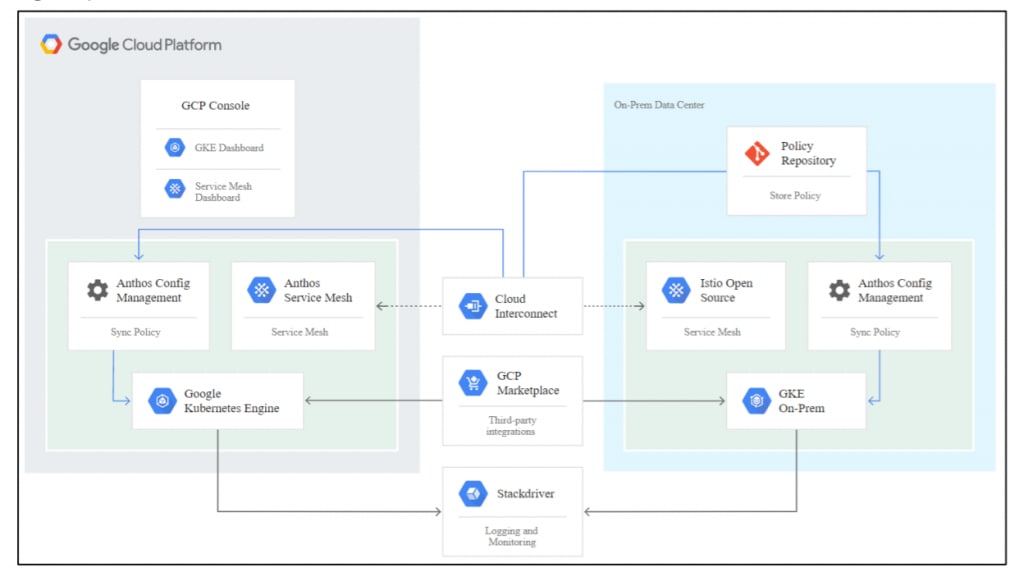Click the gear icon of cloud-side Anthos Config Management
The width and height of the screenshot is (1024, 577).
pyautogui.click(x=97, y=291)
